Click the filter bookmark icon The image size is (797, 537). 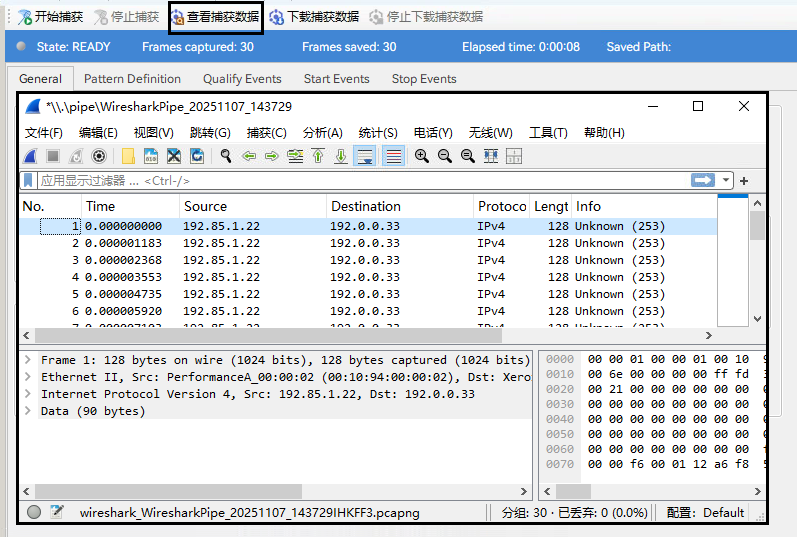click(28, 181)
